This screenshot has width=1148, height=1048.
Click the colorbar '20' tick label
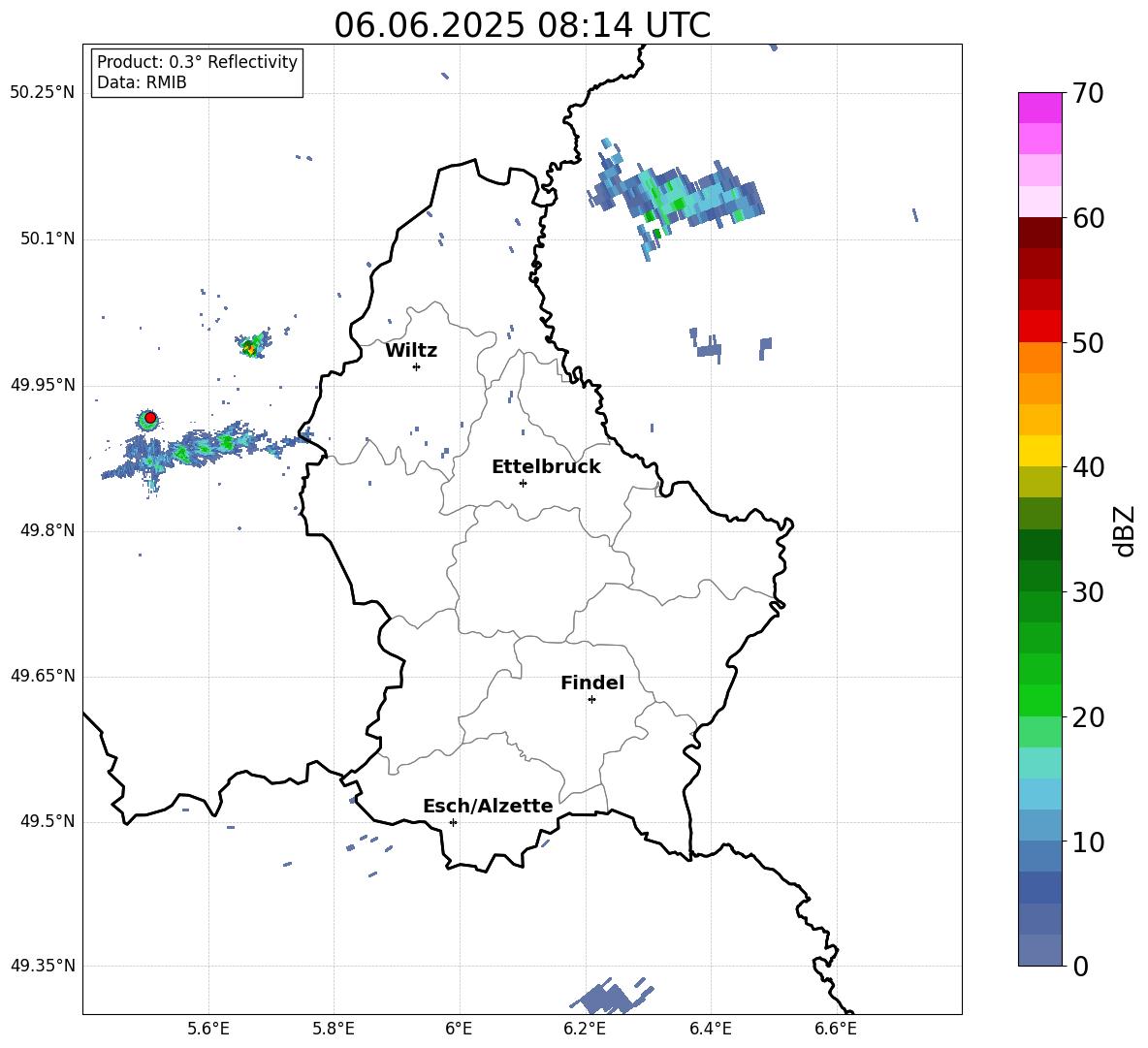[1087, 717]
